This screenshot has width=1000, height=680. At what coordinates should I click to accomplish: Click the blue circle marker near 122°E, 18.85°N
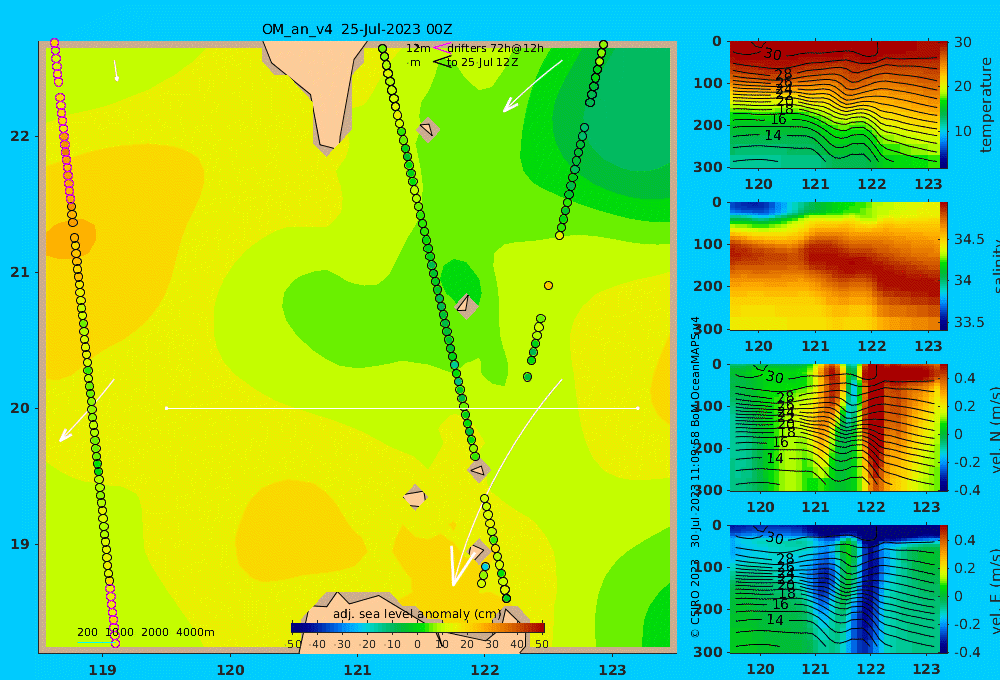[x=485, y=566]
